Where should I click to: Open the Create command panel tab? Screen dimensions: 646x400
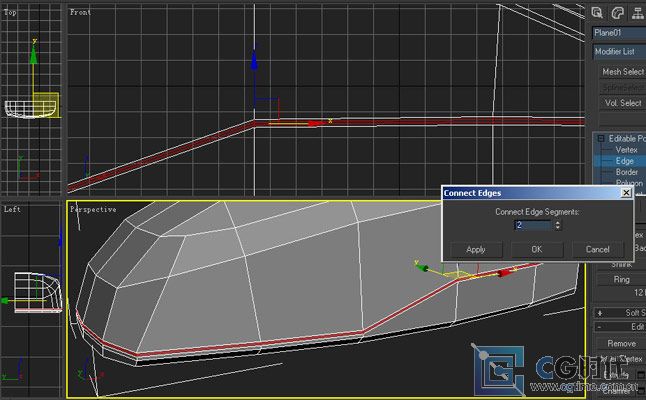597,13
